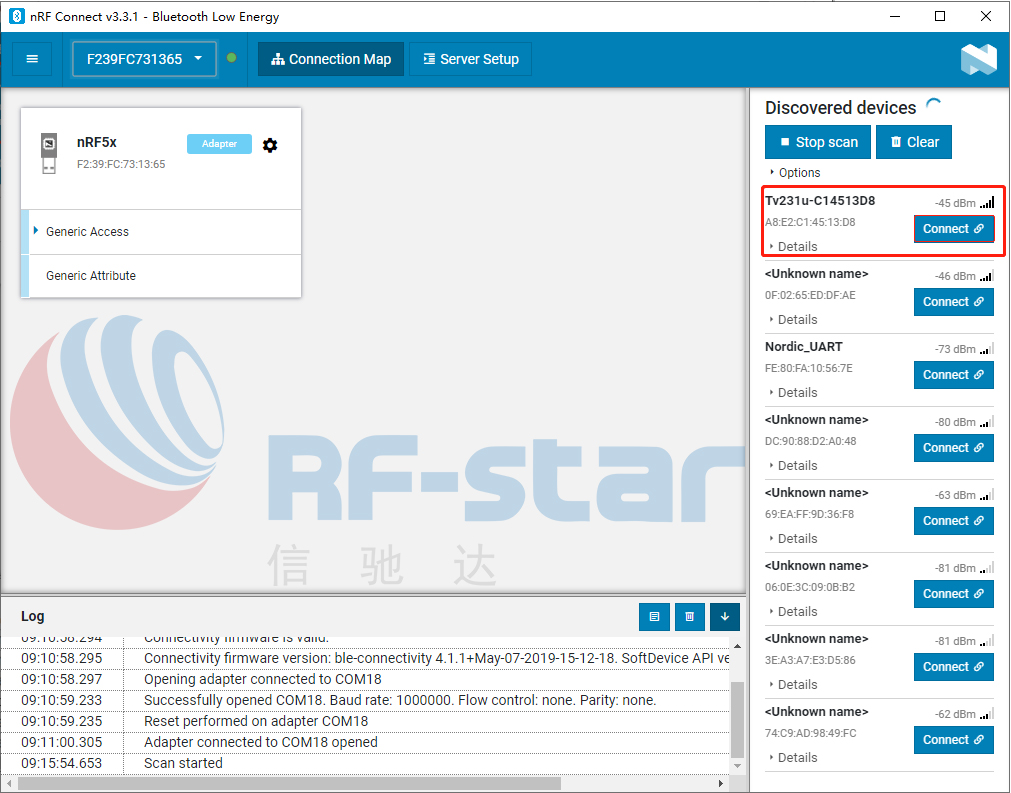
Task: Expand the Options section under Stop scan
Action: point(796,172)
